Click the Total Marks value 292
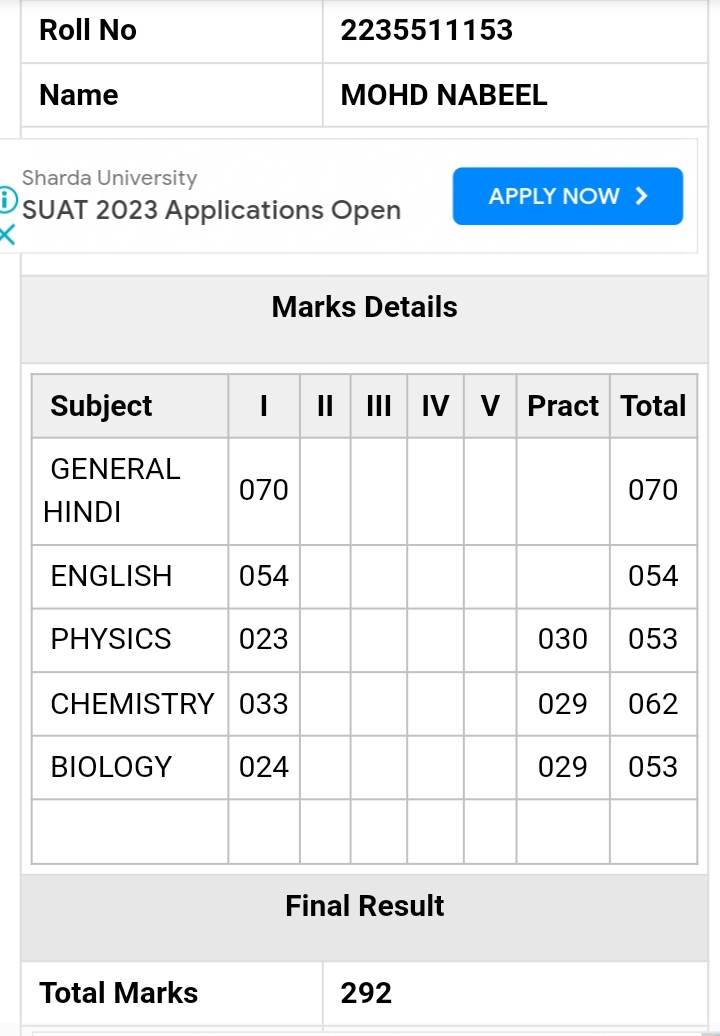 366,993
